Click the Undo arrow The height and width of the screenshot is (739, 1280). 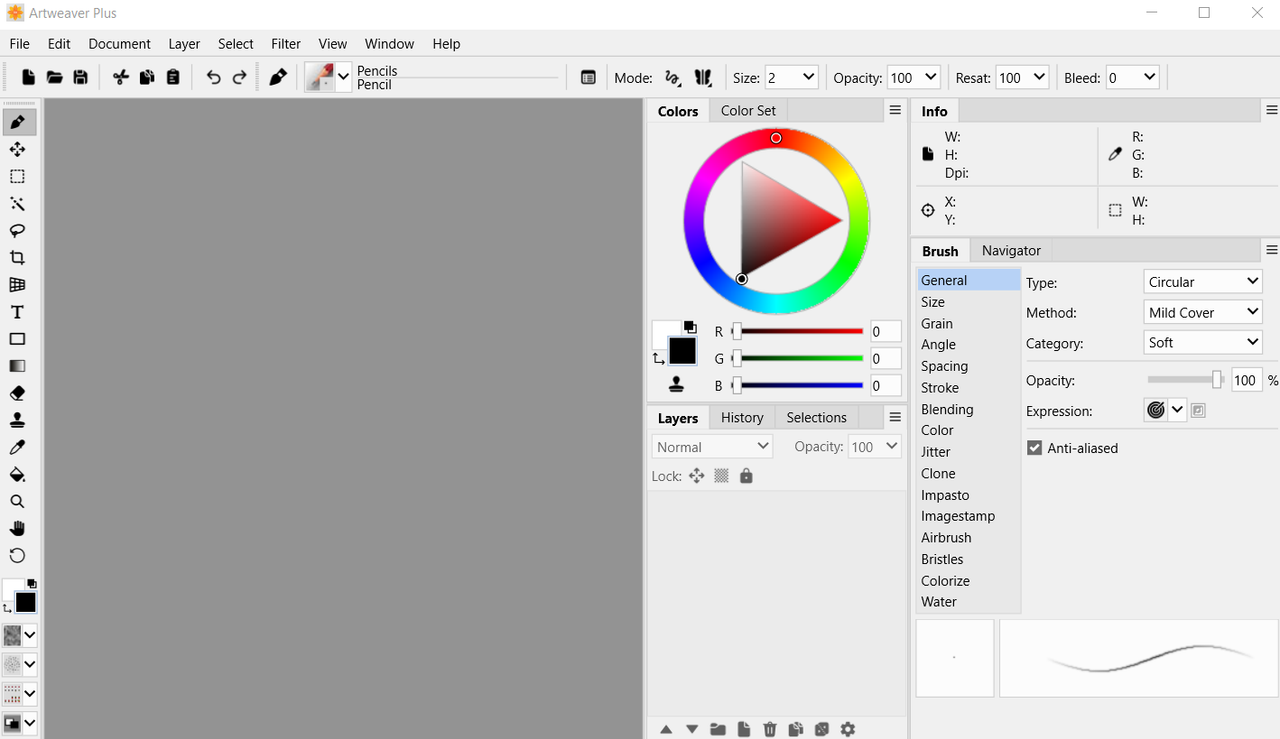click(213, 77)
